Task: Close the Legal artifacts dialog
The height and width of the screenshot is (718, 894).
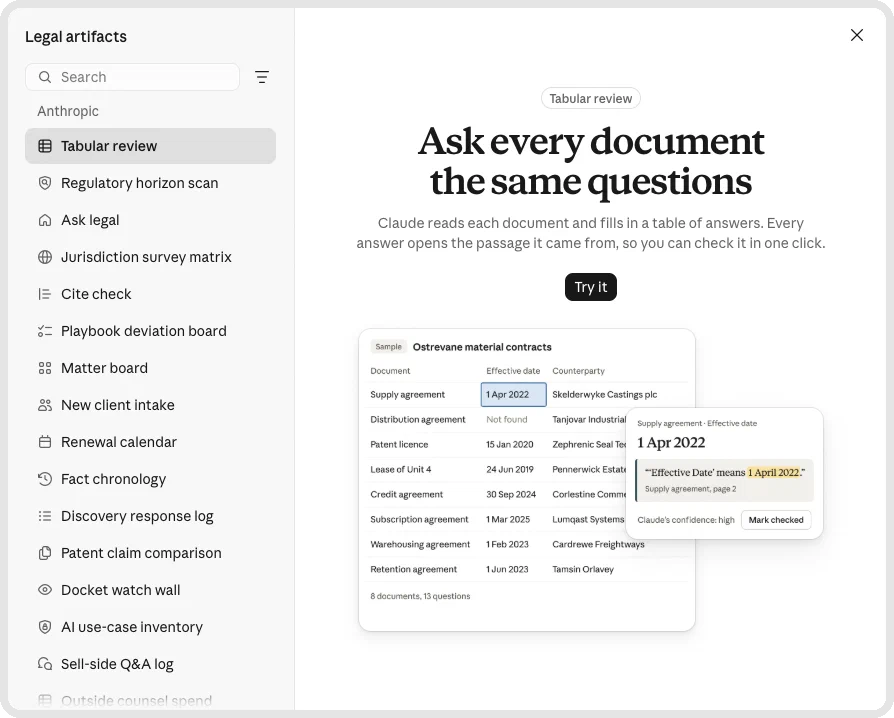Action: point(856,35)
